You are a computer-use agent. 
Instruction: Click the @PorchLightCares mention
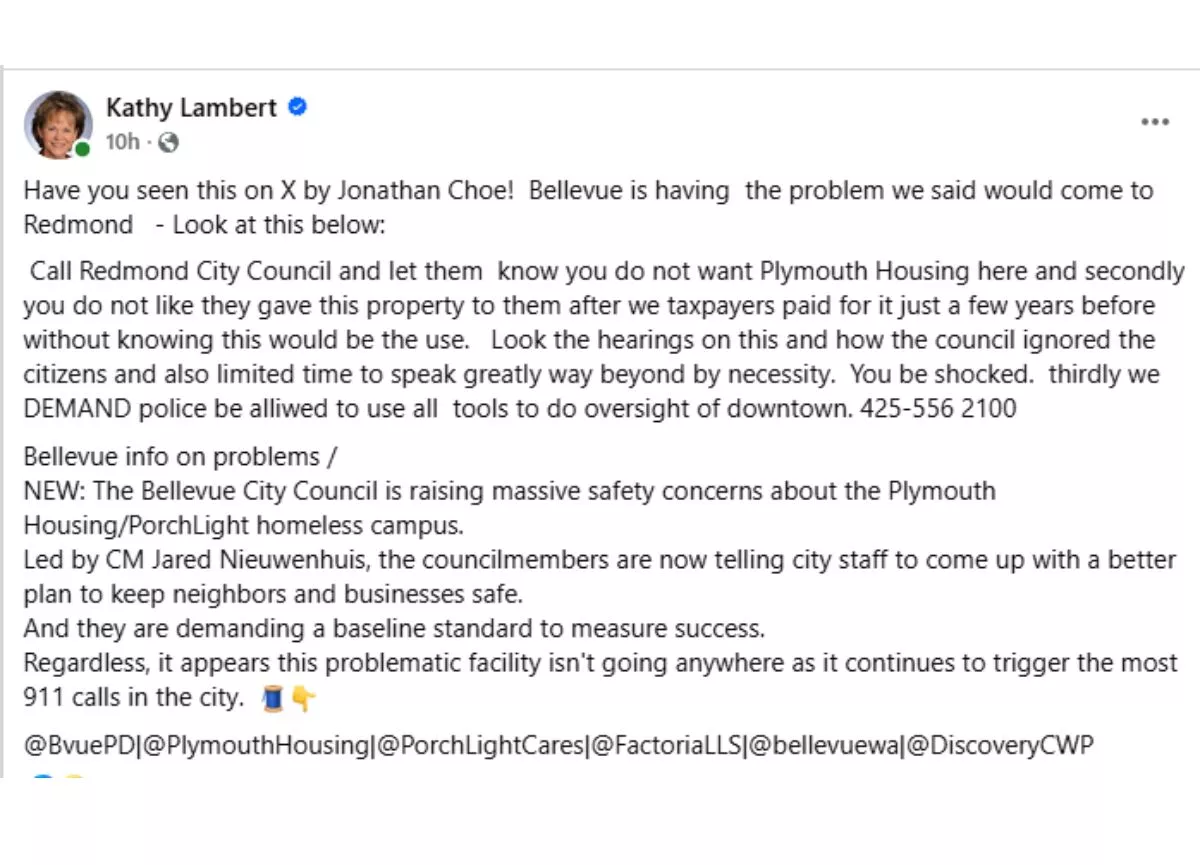(478, 746)
